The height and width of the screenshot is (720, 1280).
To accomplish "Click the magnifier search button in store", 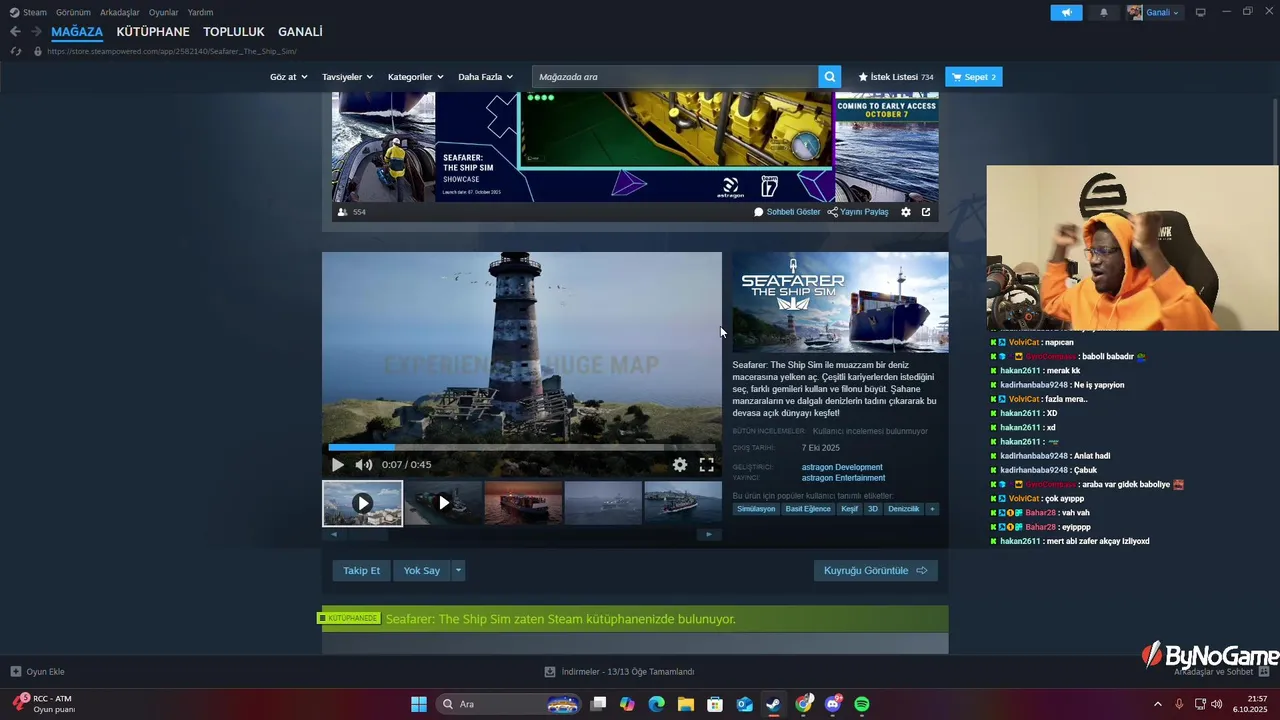I will 829,77.
